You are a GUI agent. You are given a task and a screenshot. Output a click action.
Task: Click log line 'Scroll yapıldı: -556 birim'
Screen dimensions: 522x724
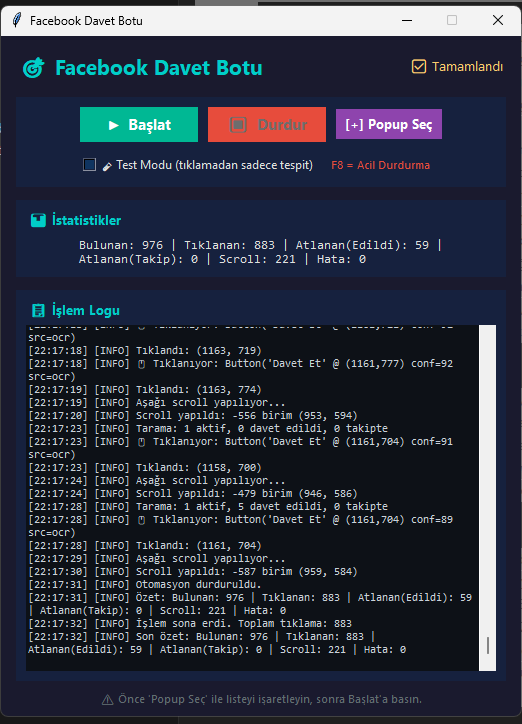(x=193, y=416)
